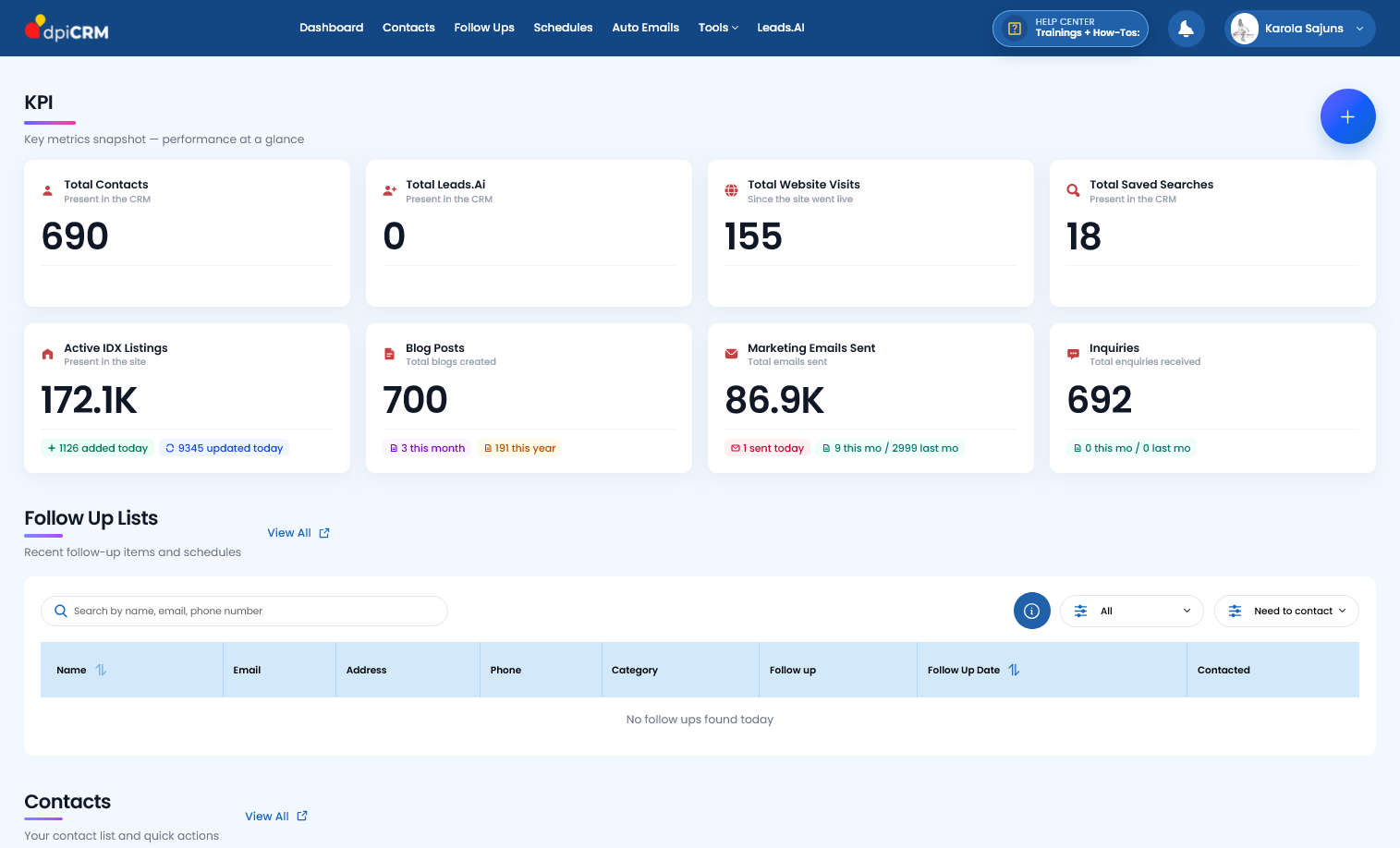Click the Total Leads.Ai icon
This screenshot has width=1400, height=848.
pyautogui.click(x=390, y=191)
